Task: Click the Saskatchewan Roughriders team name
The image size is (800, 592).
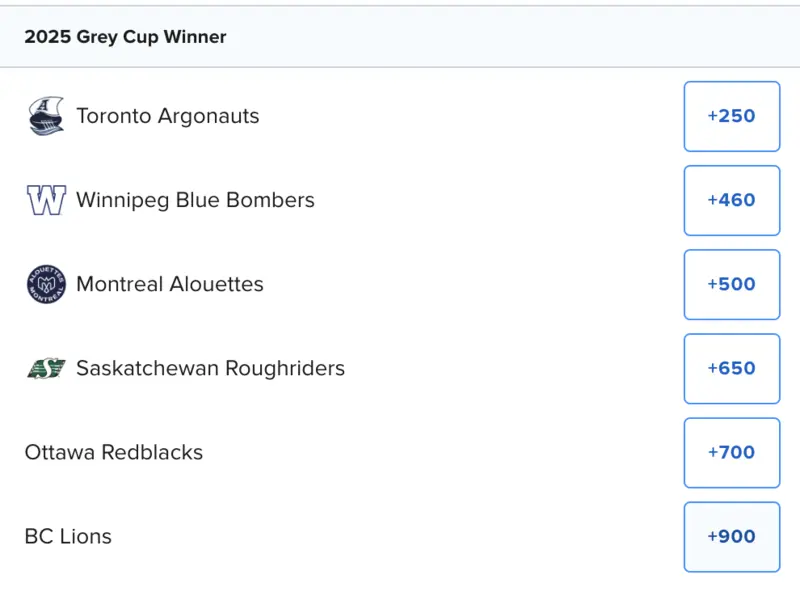Action: pyautogui.click(x=210, y=368)
